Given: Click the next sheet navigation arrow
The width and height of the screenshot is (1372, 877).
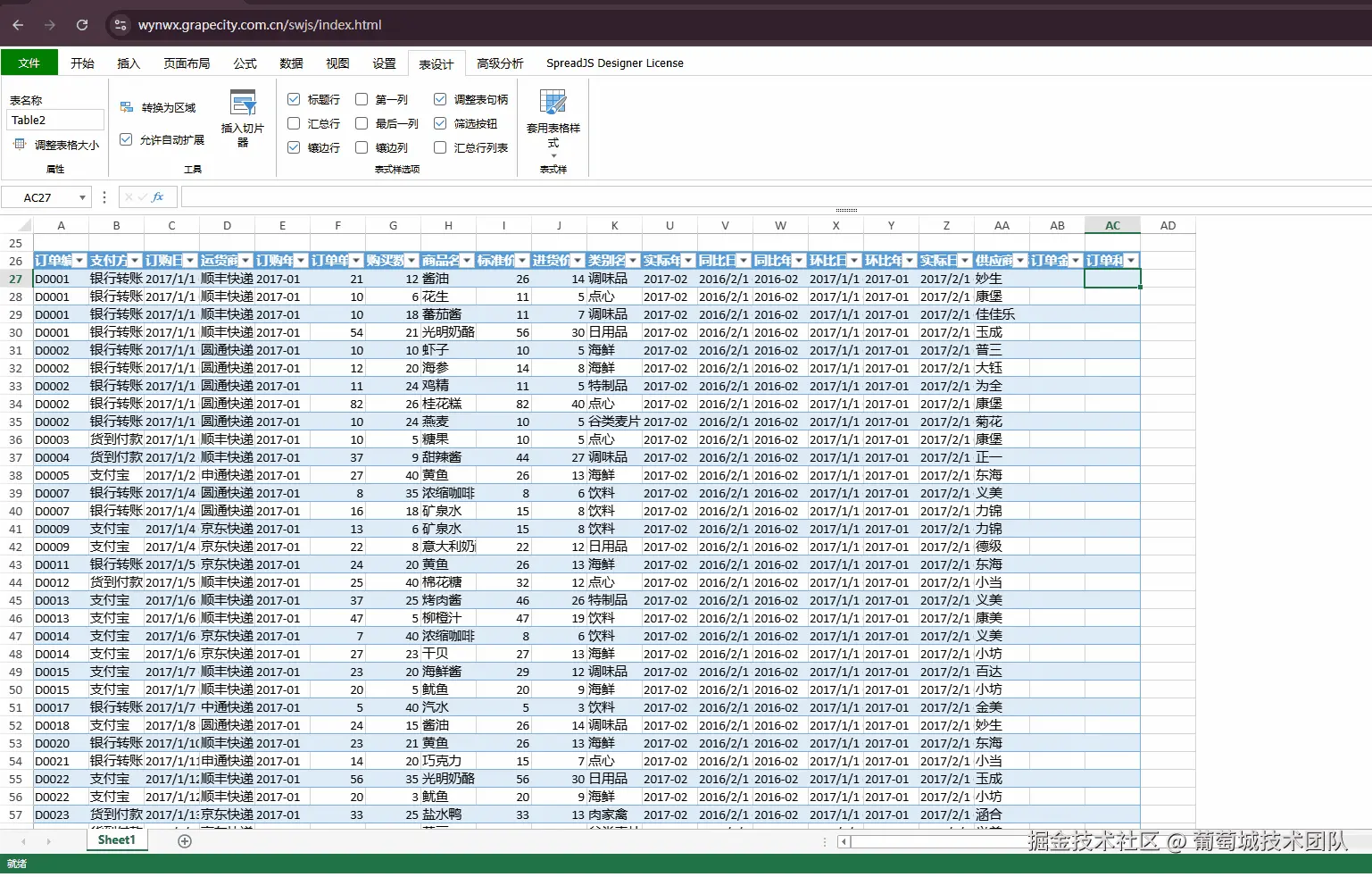Looking at the screenshot, I should 48,841.
